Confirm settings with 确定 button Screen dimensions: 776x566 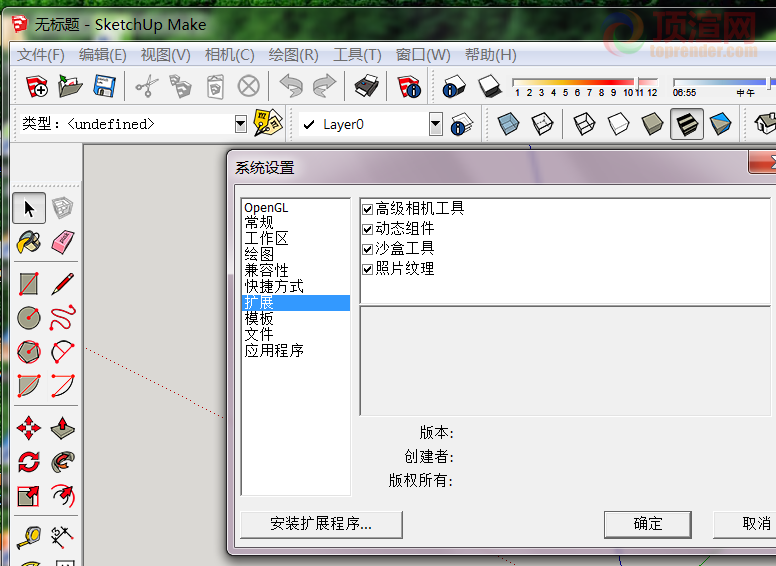click(x=647, y=524)
